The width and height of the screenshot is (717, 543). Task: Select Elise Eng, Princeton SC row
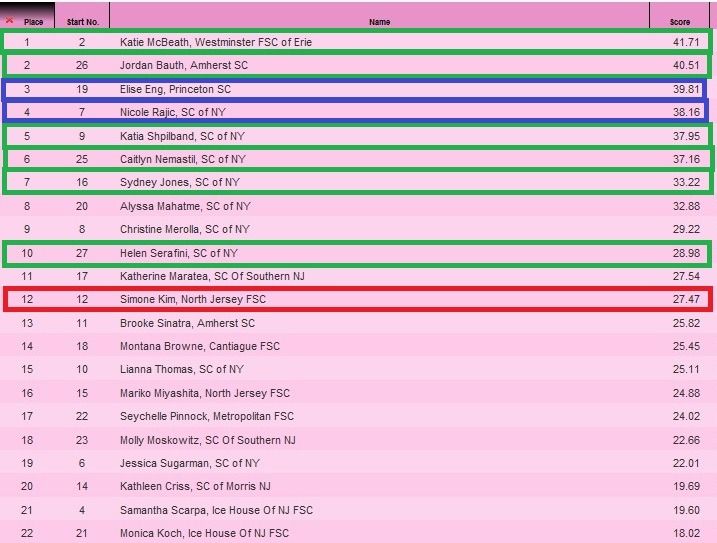(x=355, y=89)
